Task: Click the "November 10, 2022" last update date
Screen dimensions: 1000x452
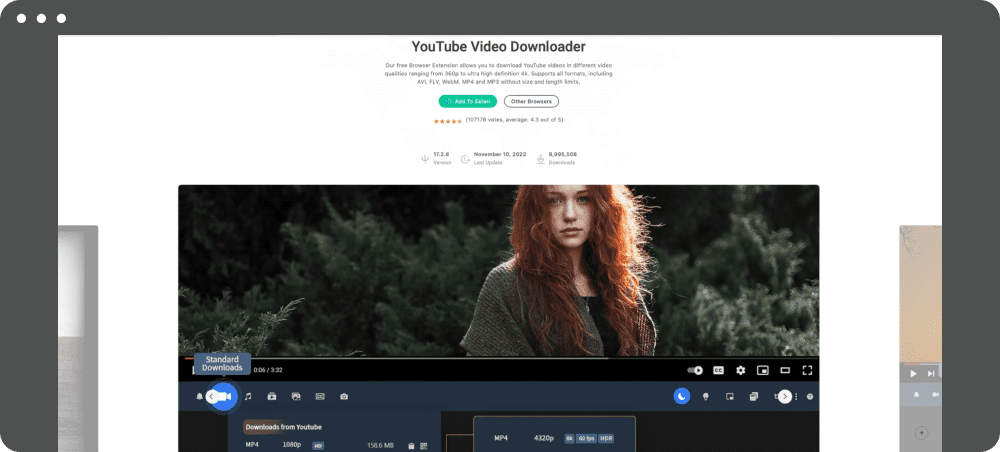Action: [501, 154]
